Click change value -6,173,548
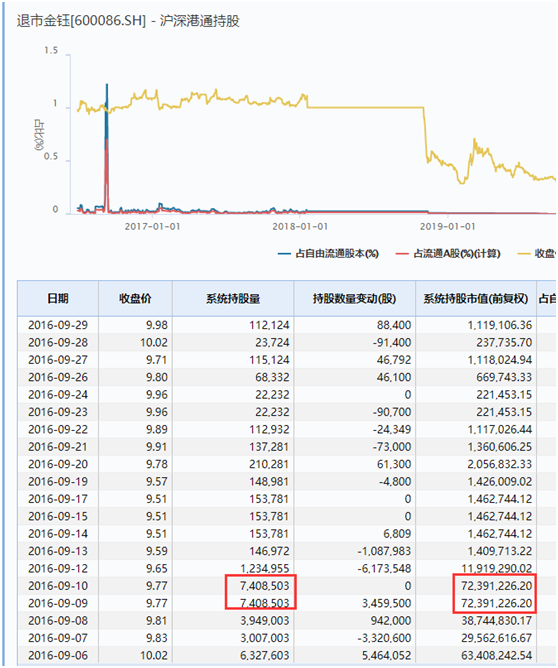The width and height of the screenshot is (558, 668). click(385, 569)
